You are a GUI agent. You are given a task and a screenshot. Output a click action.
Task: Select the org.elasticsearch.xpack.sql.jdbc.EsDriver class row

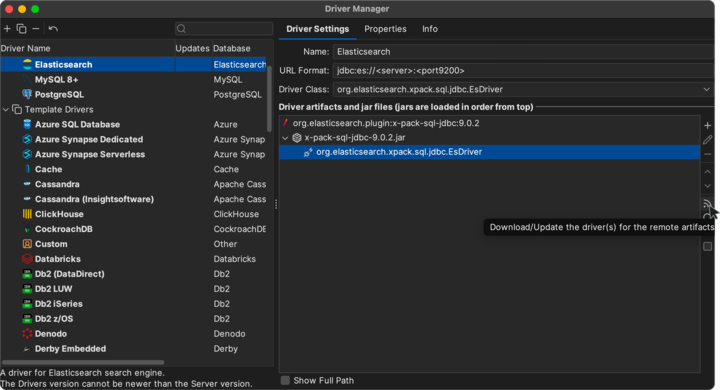click(489, 152)
